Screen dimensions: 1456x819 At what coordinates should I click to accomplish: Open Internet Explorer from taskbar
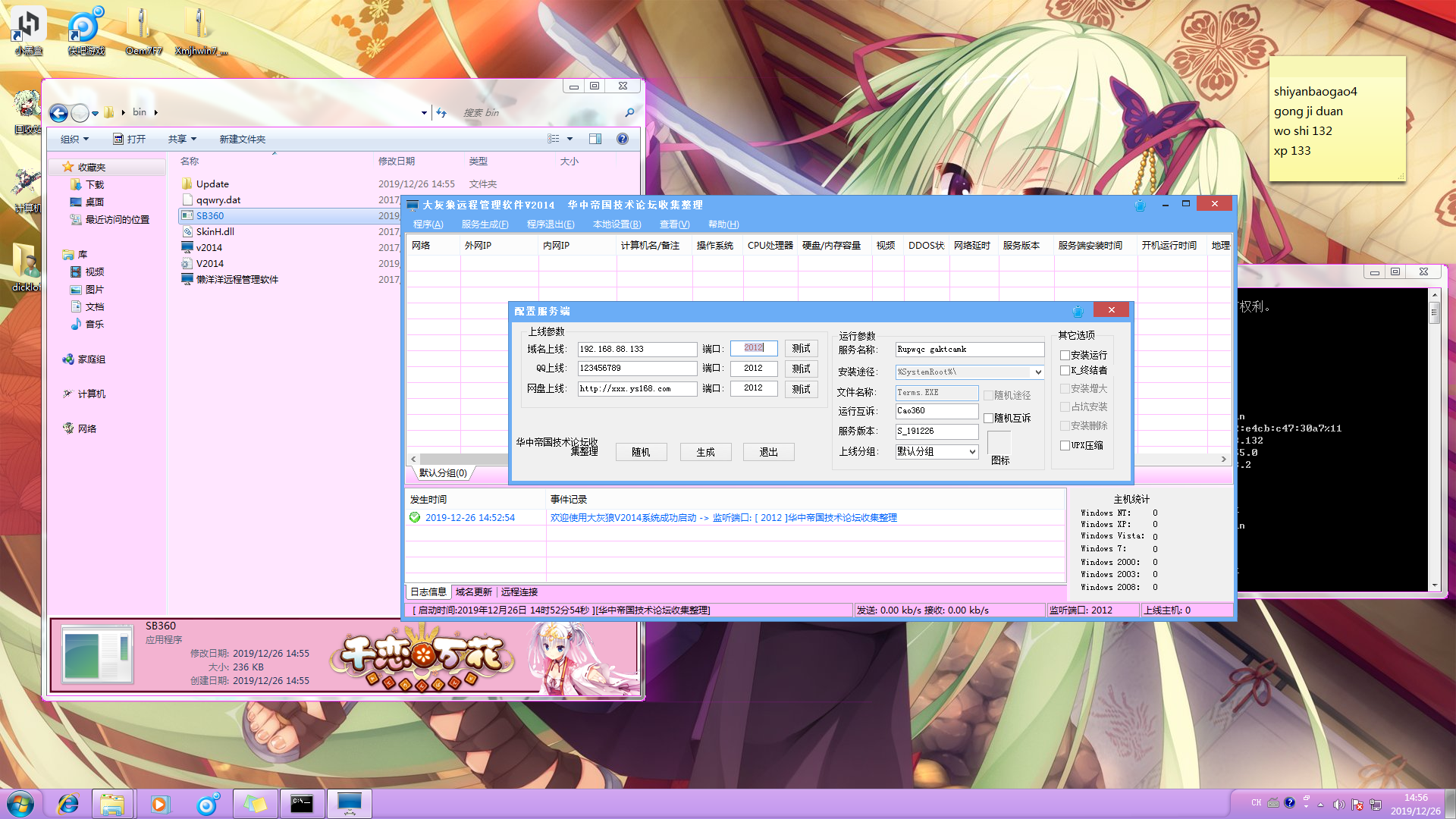click(68, 804)
